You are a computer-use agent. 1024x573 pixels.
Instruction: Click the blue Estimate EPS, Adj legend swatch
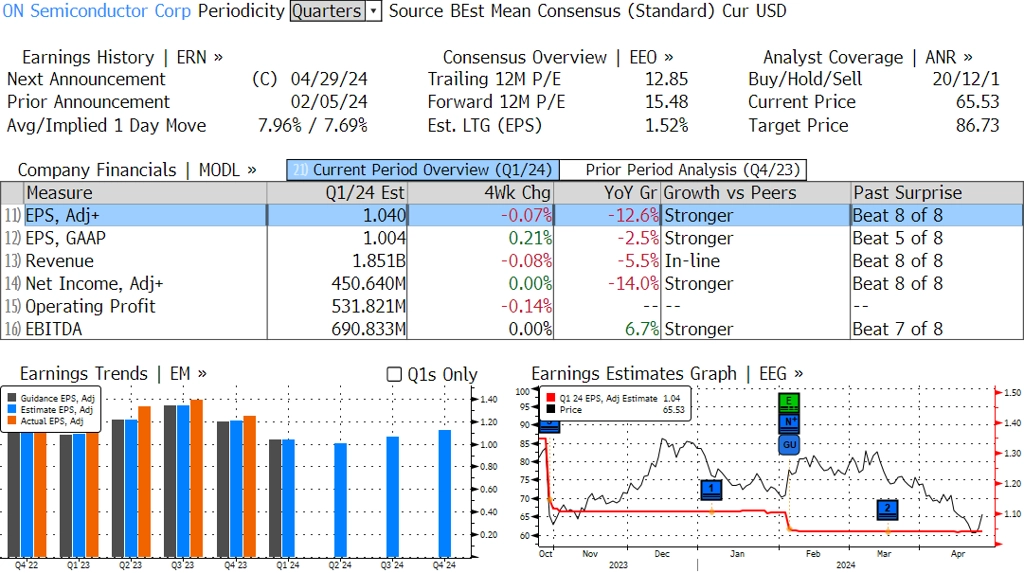coord(12,410)
